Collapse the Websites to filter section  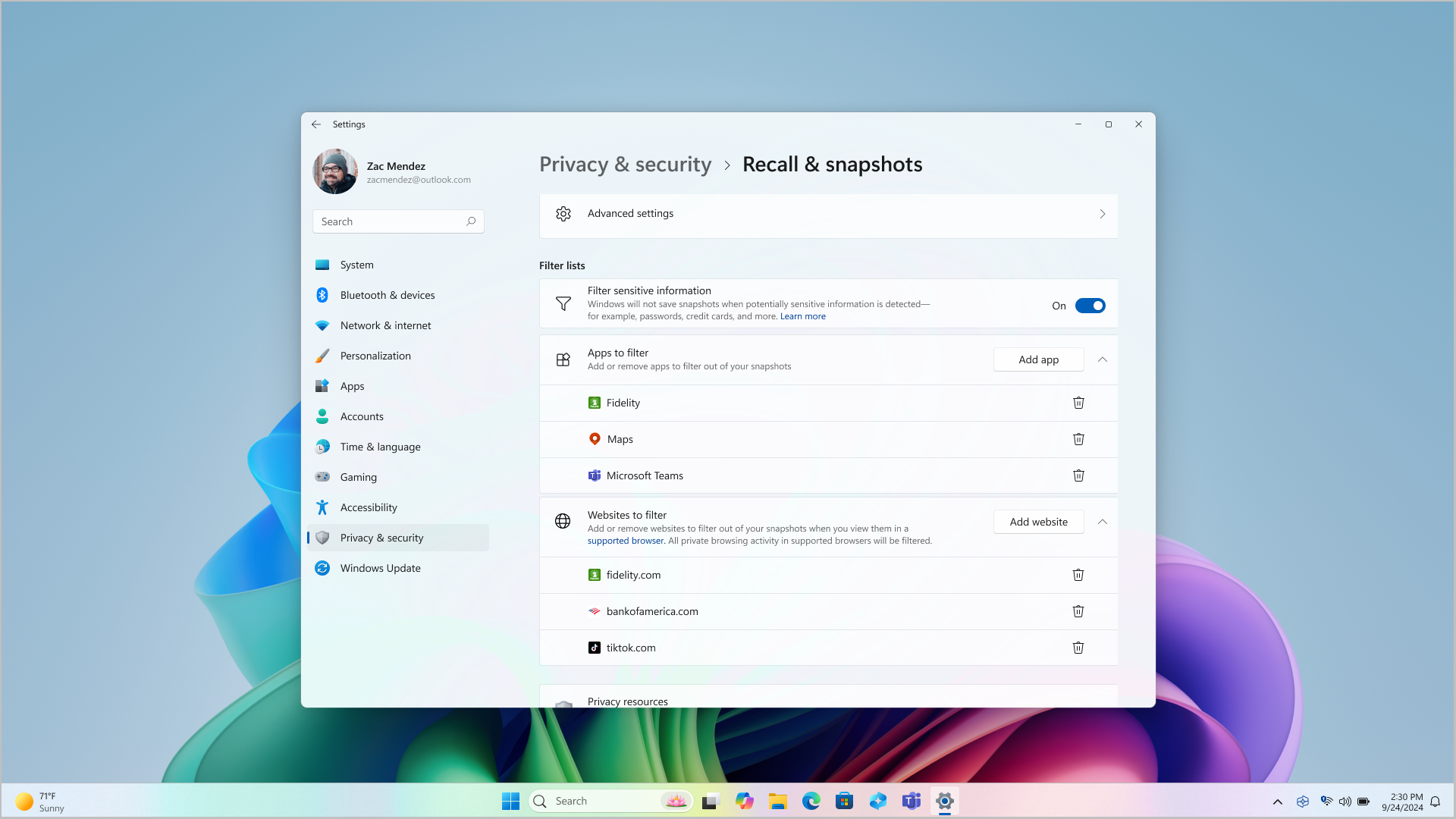1102,521
